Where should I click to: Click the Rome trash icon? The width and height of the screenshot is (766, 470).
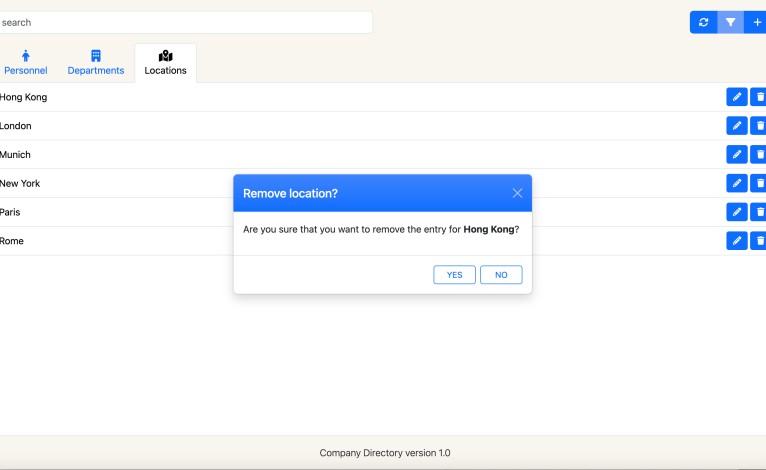tap(759, 241)
